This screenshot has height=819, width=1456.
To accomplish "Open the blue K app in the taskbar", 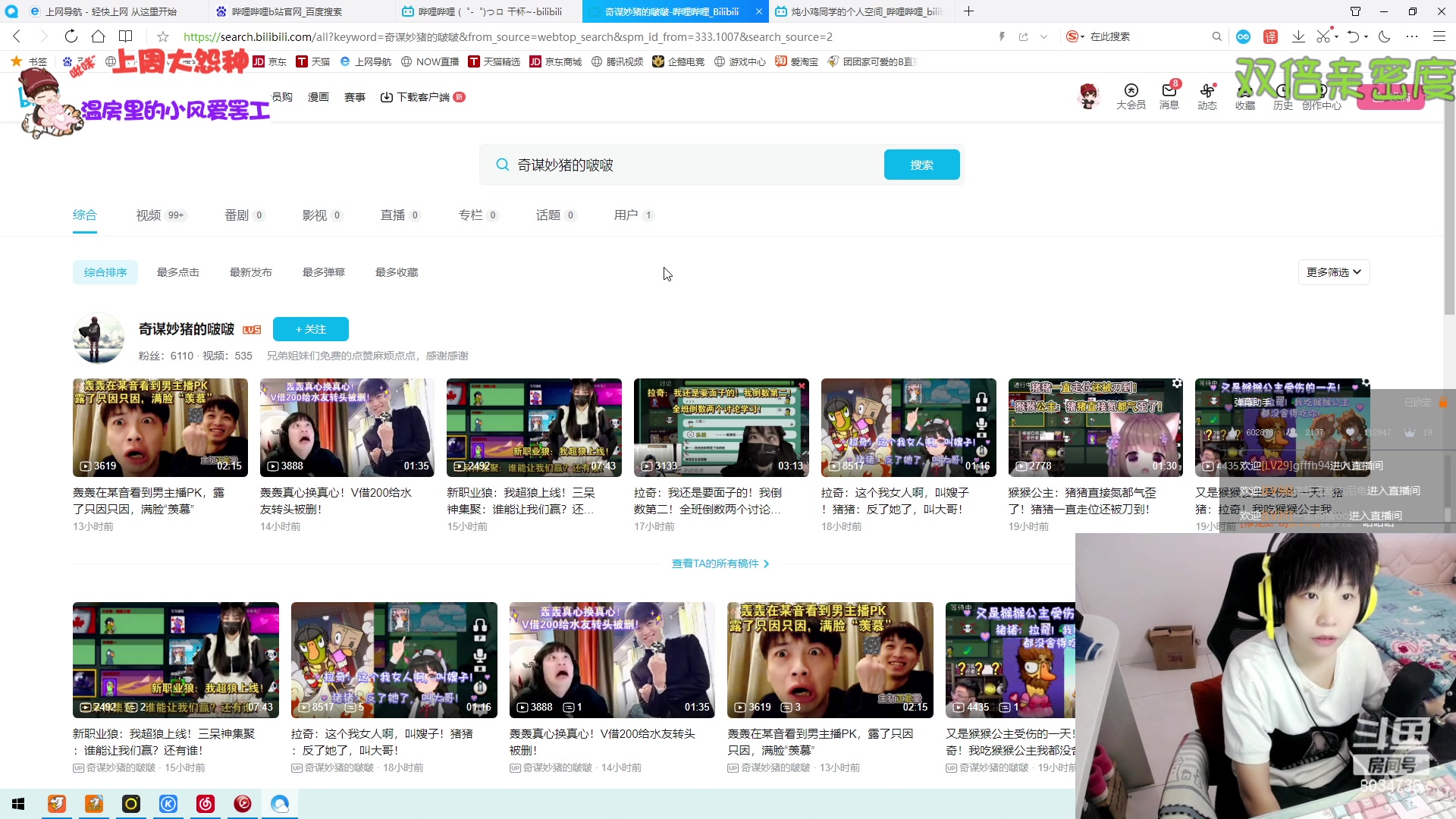I will click(168, 804).
